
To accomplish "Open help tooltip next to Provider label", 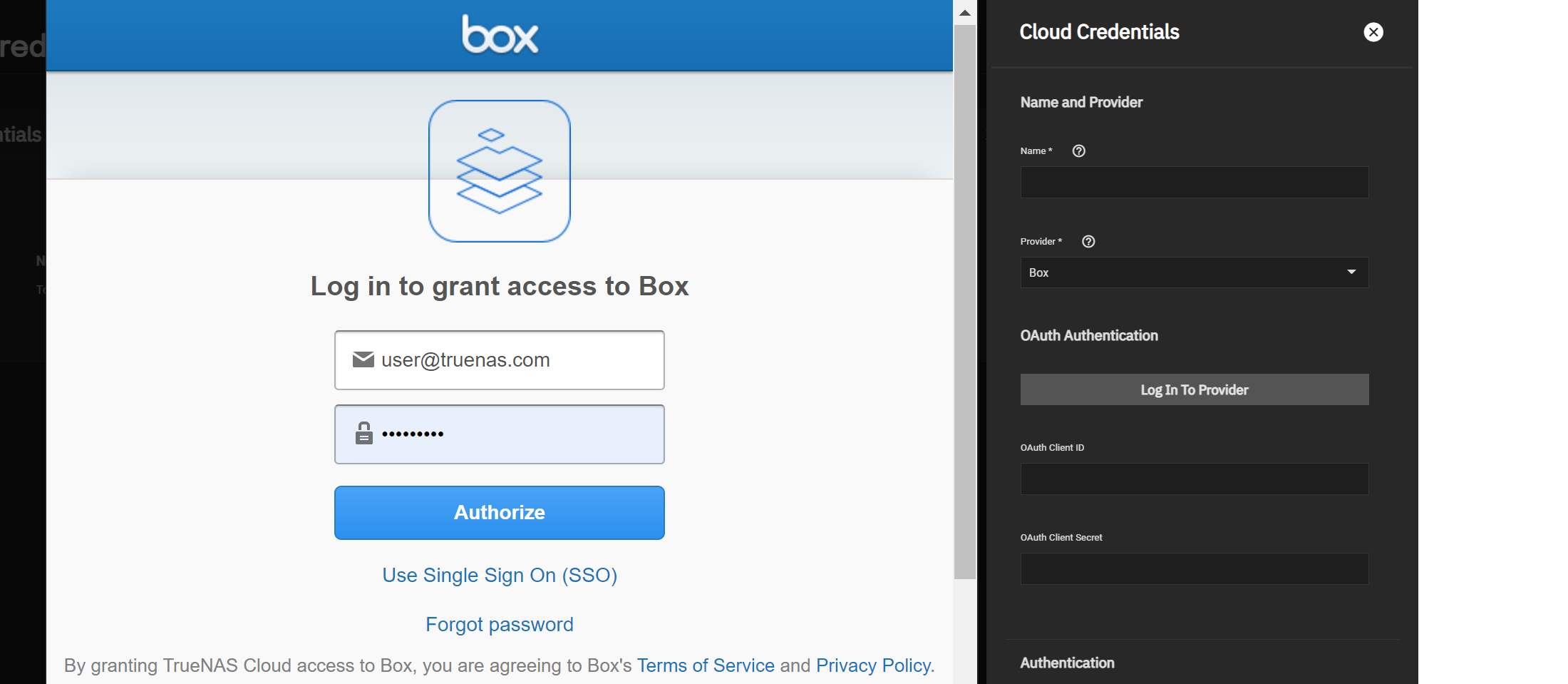I will 1088,241.
